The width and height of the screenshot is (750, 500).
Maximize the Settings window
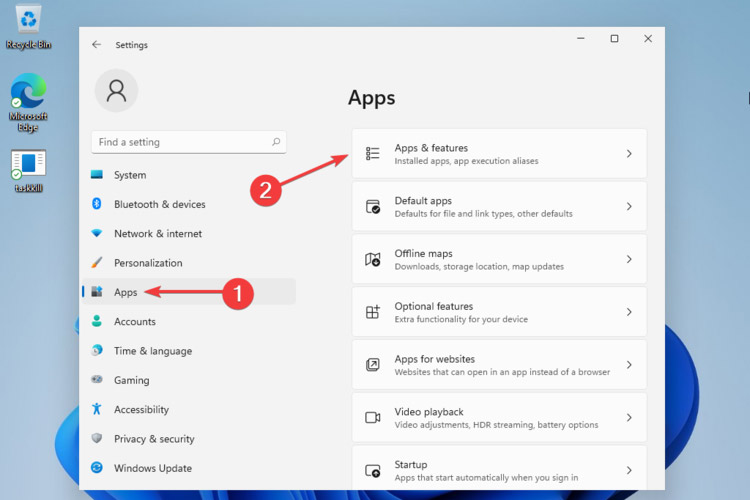click(614, 38)
